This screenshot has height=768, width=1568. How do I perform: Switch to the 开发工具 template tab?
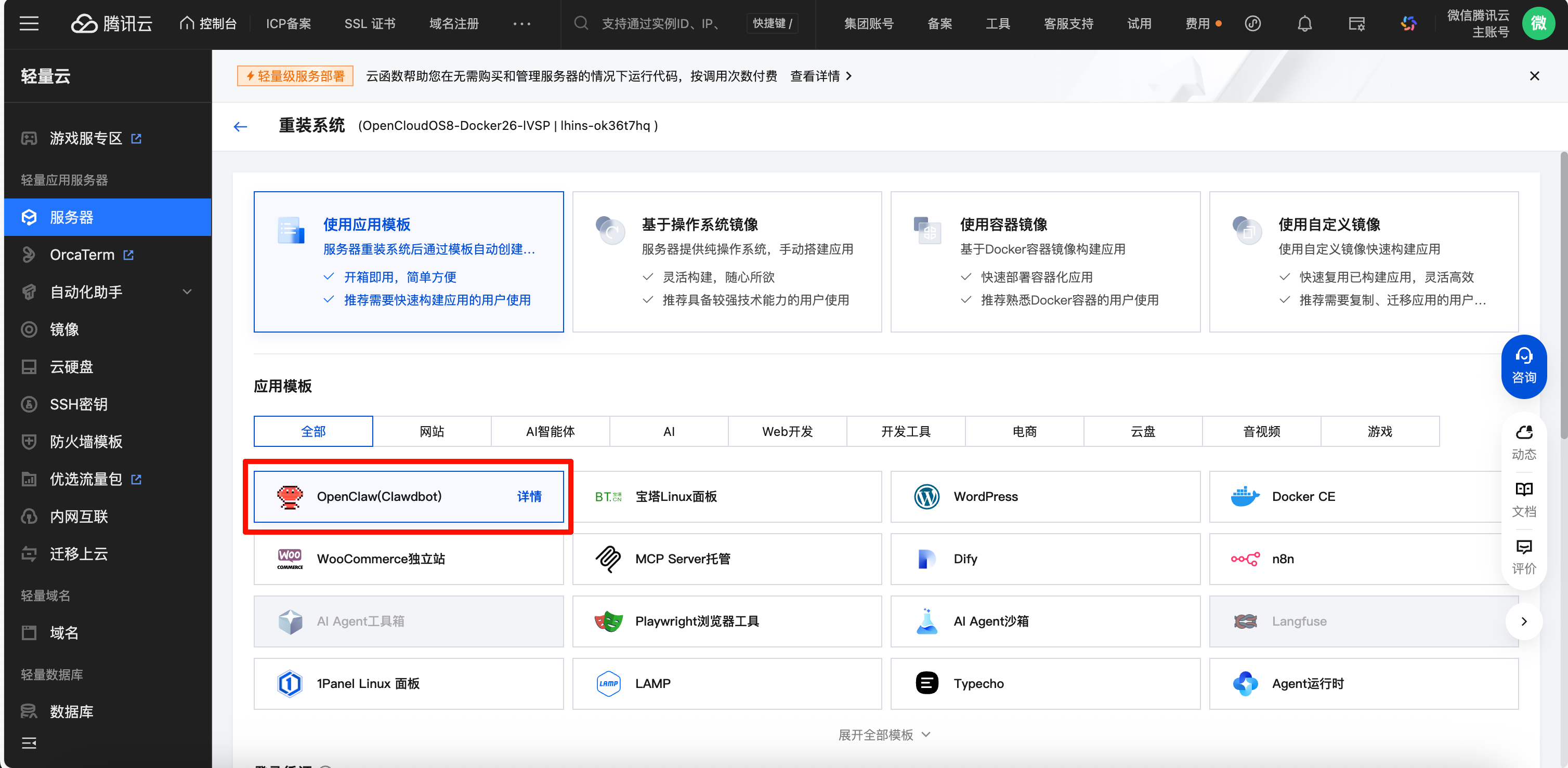coord(905,431)
